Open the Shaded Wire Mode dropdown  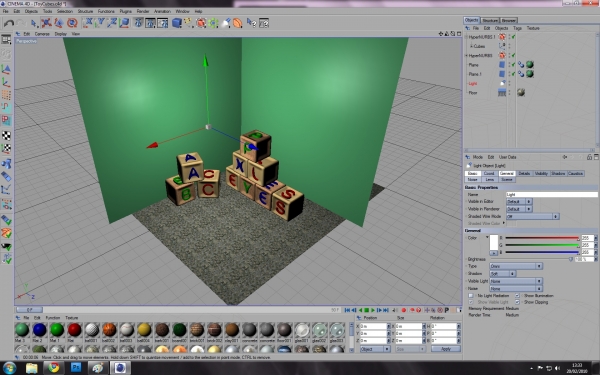pyautogui.click(x=532, y=216)
